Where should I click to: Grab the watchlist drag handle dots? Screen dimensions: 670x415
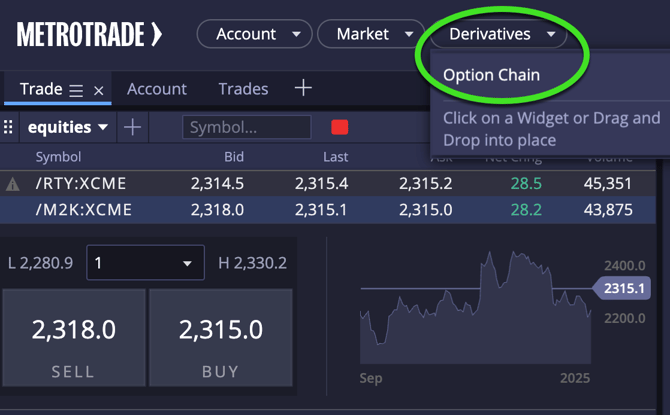coord(8,127)
